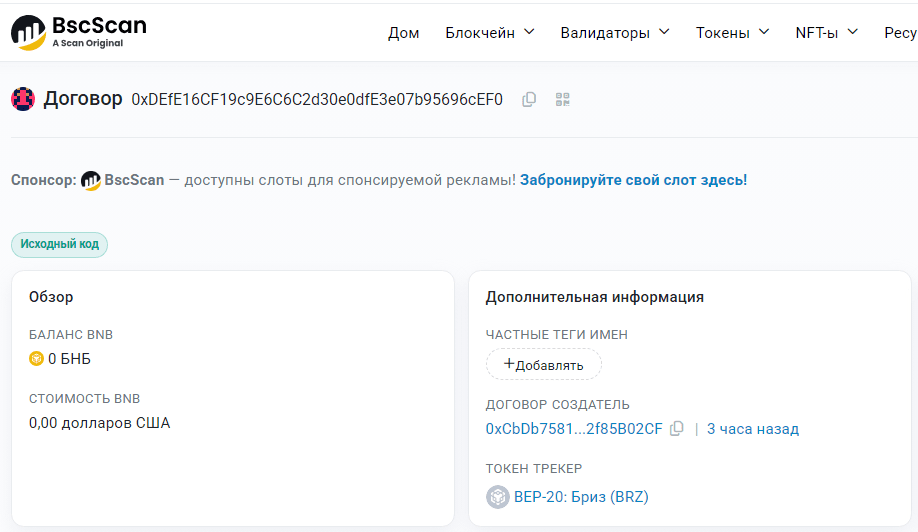Click the sponsor BscScan icon
This screenshot has height=532, width=918.
point(91,180)
